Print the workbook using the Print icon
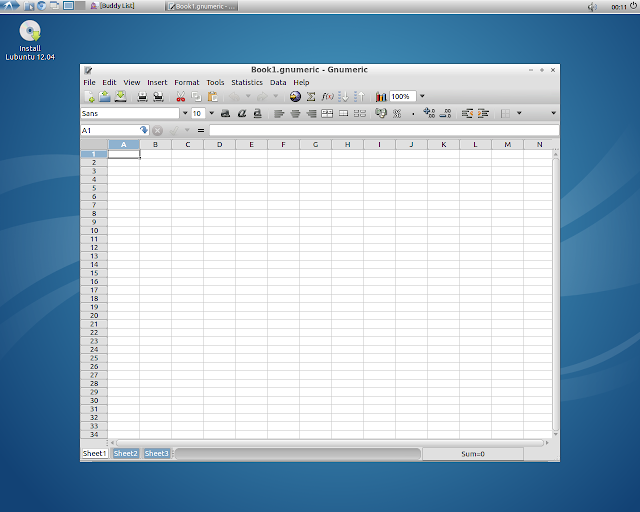This screenshot has height=512, width=640. pyautogui.click(x=142, y=97)
